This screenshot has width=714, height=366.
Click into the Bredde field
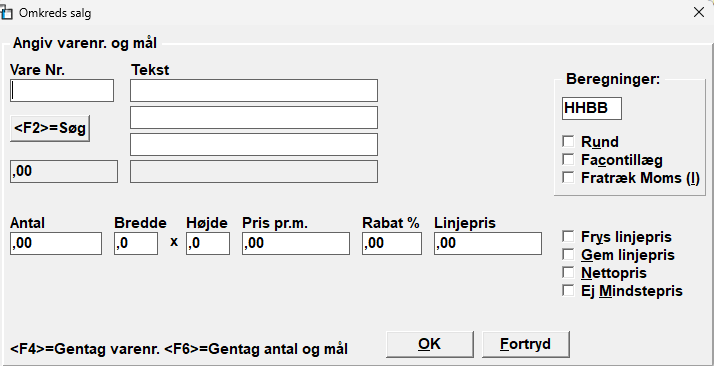coord(136,244)
